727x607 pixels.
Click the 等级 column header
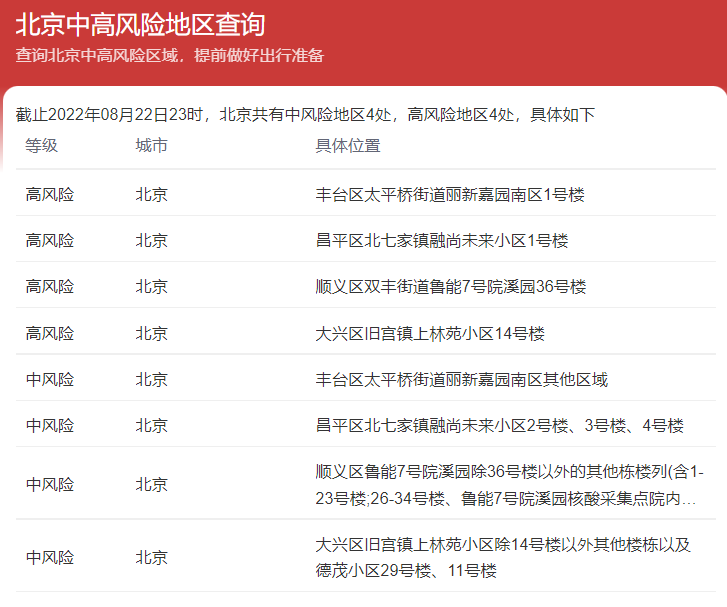pos(42,146)
